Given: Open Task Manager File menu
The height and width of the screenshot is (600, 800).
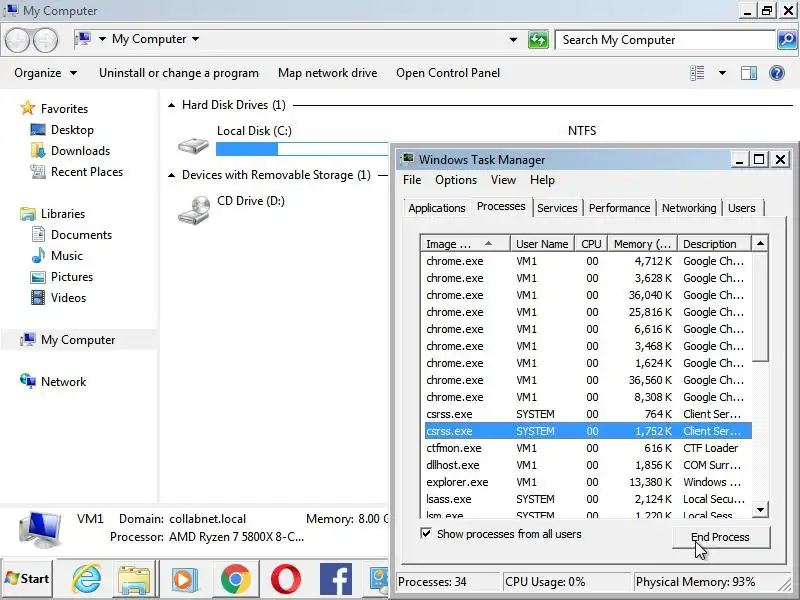Looking at the screenshot, I should click(412, 180).
